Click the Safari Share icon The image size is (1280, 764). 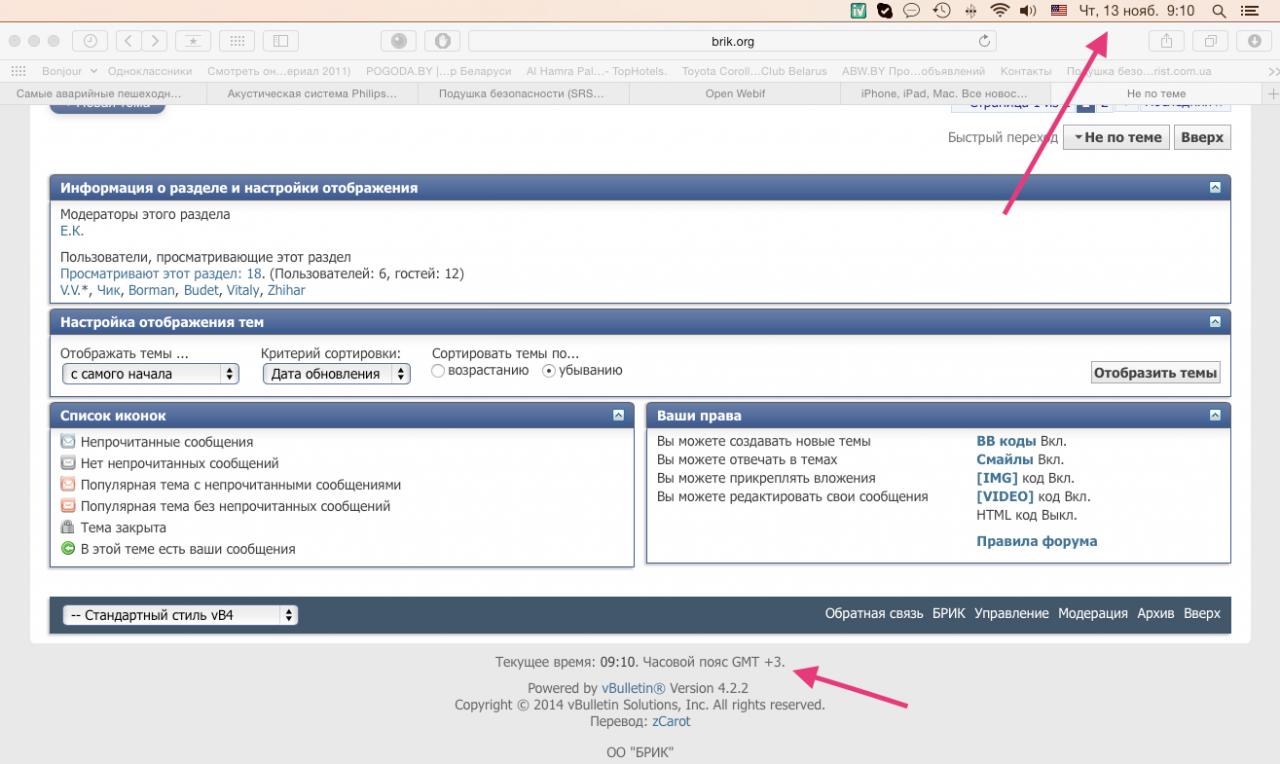tap(1166, 41)
